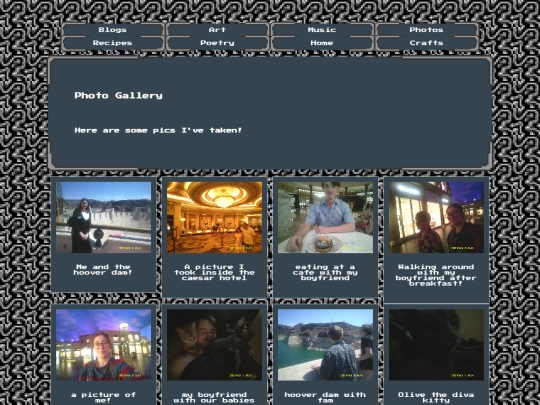Open the Music page
The height and width of the screenshot is (405, 540).
point(322,30)
